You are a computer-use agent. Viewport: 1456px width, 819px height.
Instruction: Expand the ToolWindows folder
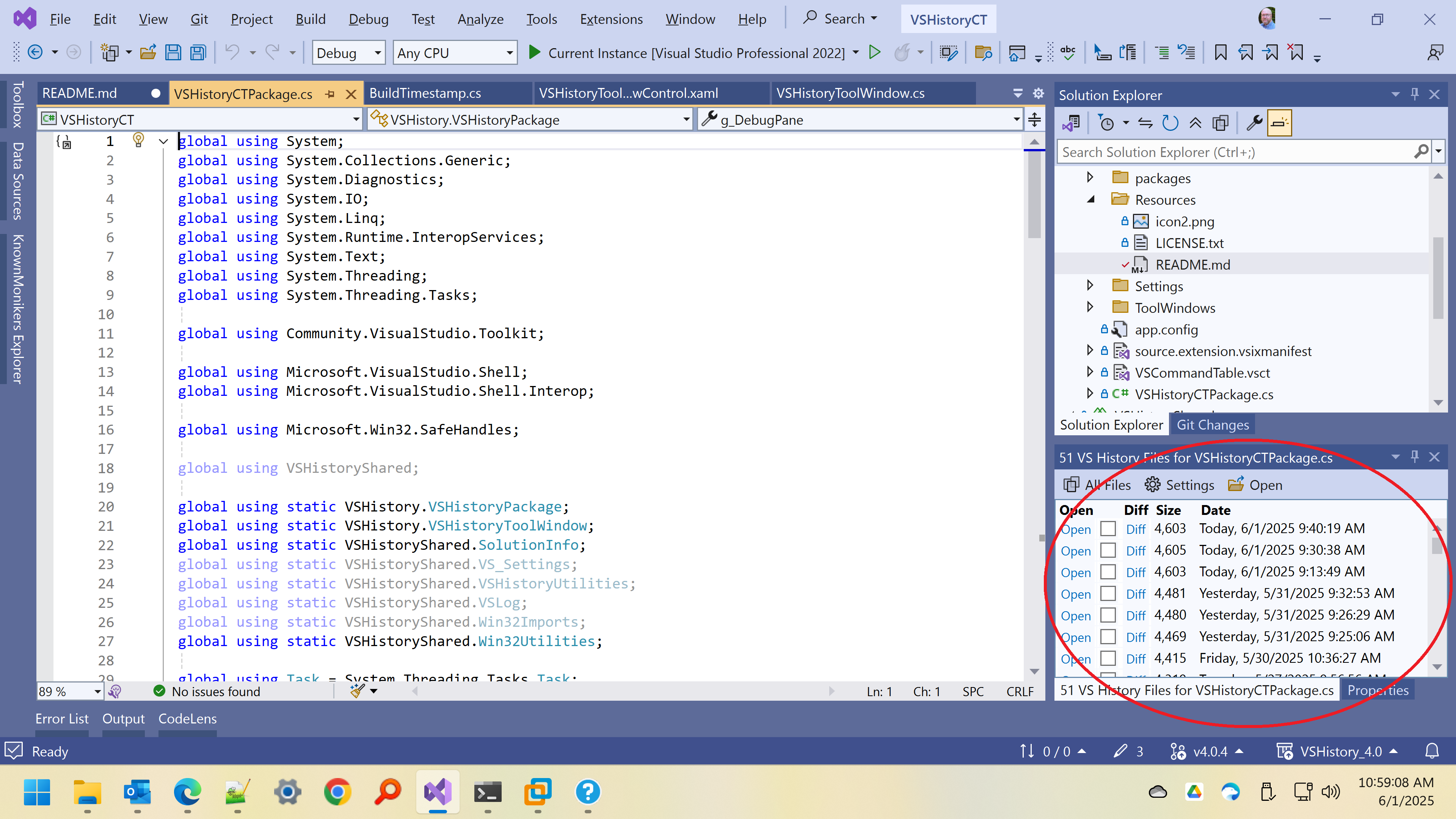click(x=1089, y=308)
